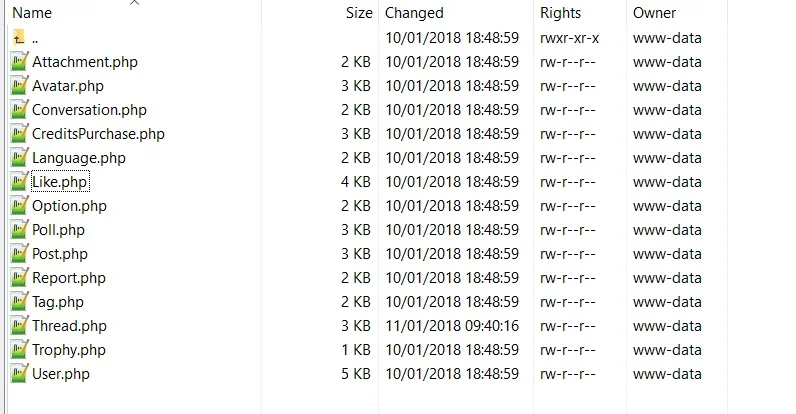Viewport: 796px width, 414px height.
Task: Select the Like.php file name
Action: pos(60,182)
